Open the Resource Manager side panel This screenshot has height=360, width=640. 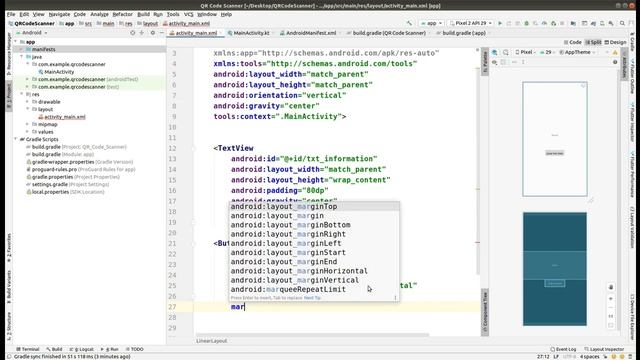[9, 53]
